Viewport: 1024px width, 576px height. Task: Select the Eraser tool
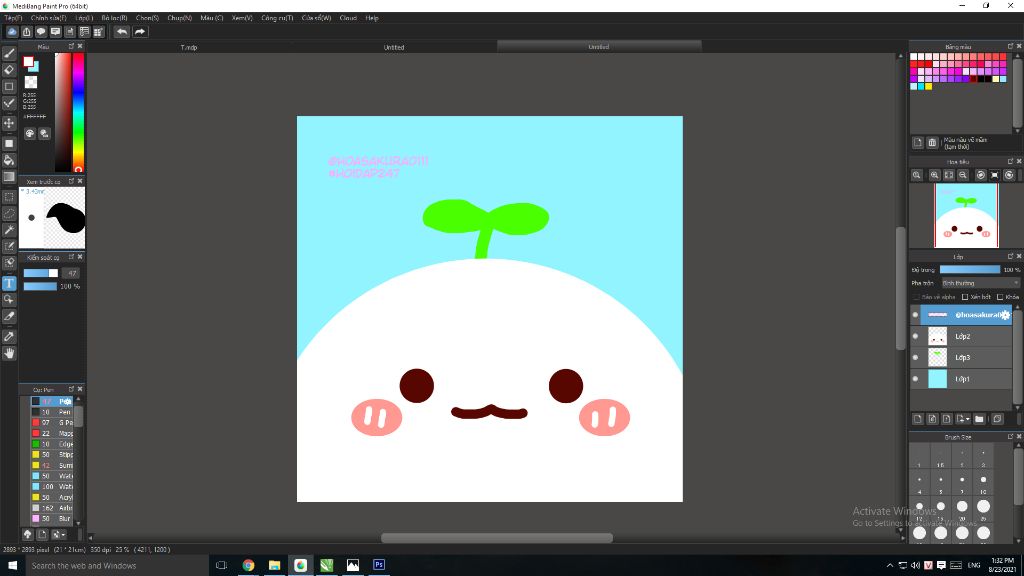[9, 69]
